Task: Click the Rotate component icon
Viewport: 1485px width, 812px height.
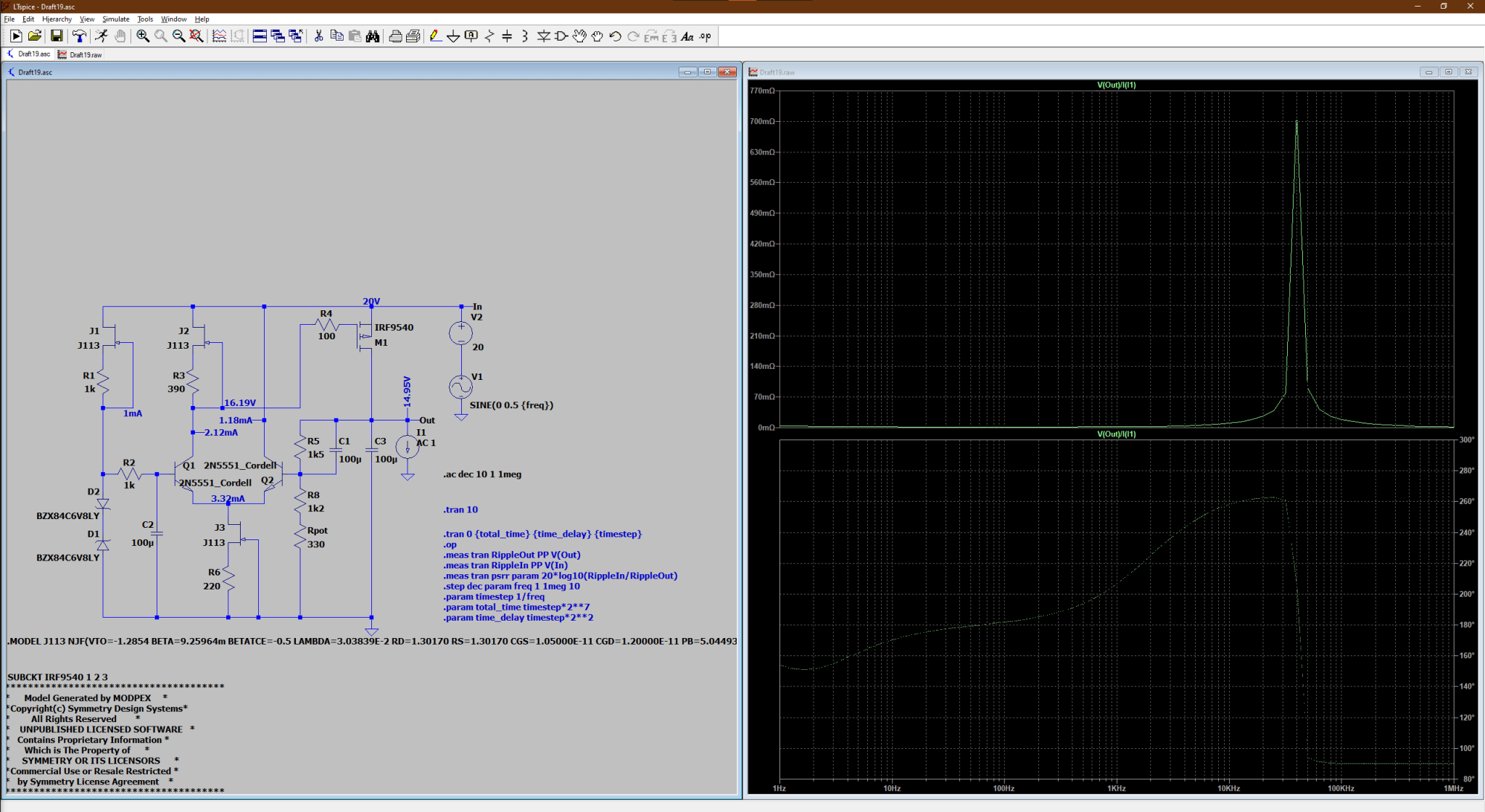Action: (651, 36)
